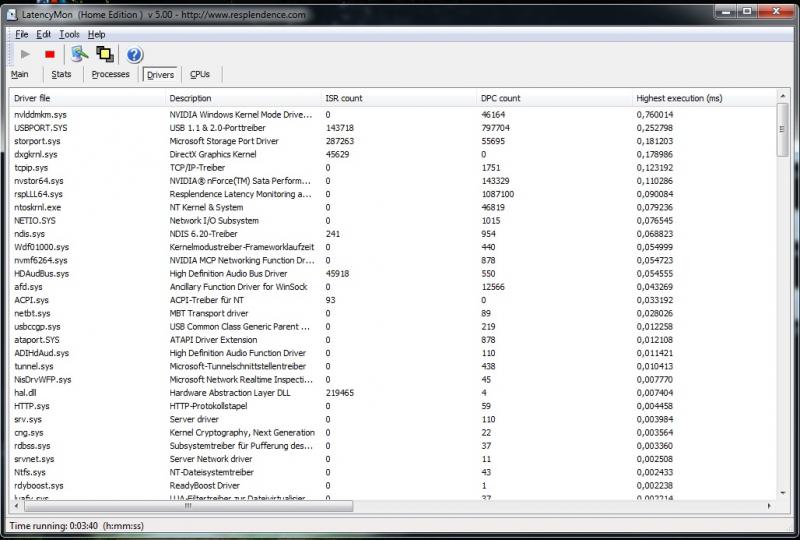Open the File menu
Screen dimensions: 800x540
point(21,34)
